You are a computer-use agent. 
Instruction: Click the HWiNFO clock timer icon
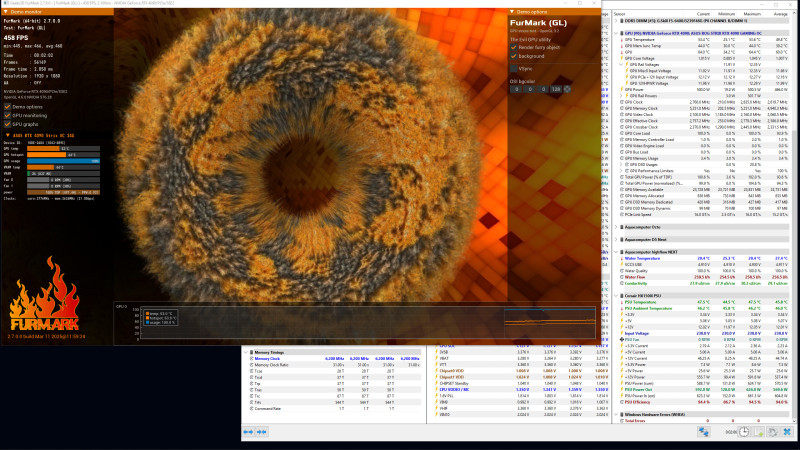[744, 432]
